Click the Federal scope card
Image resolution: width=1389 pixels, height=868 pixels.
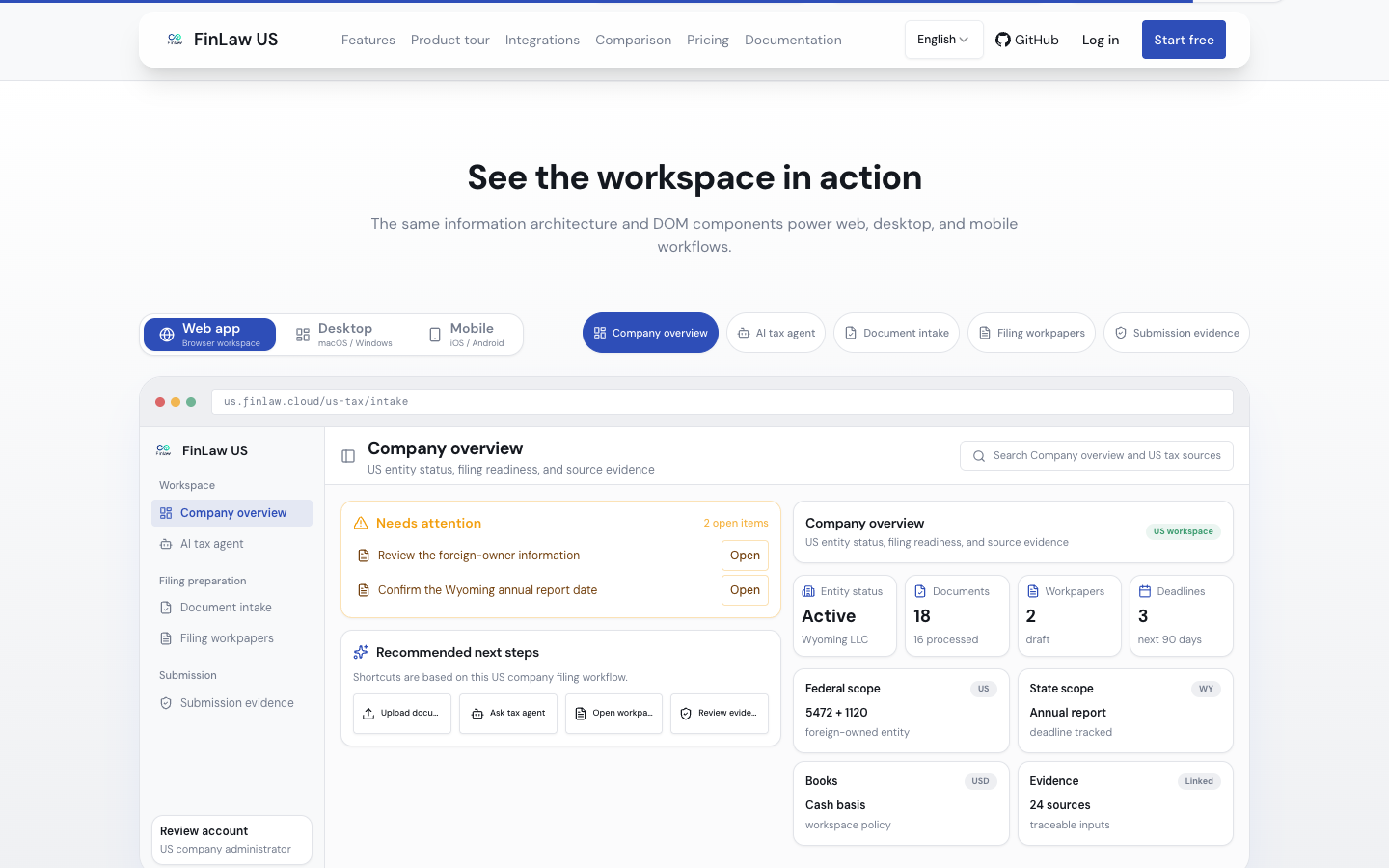[x=901, y=711]
